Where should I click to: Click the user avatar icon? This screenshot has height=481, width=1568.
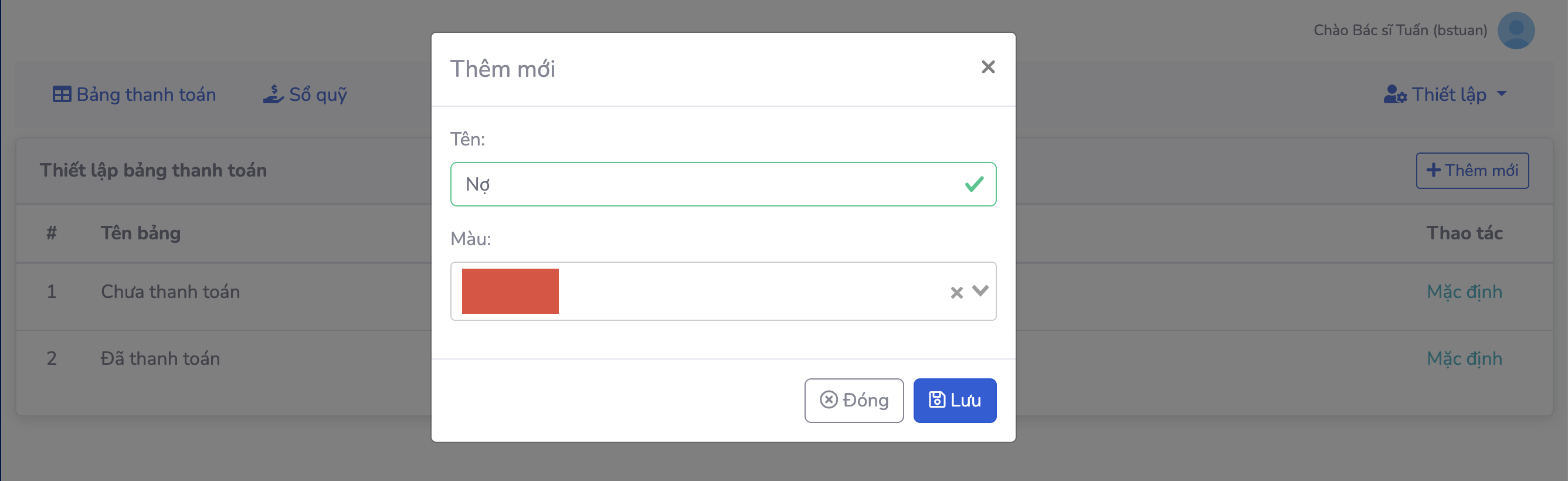1516,31
